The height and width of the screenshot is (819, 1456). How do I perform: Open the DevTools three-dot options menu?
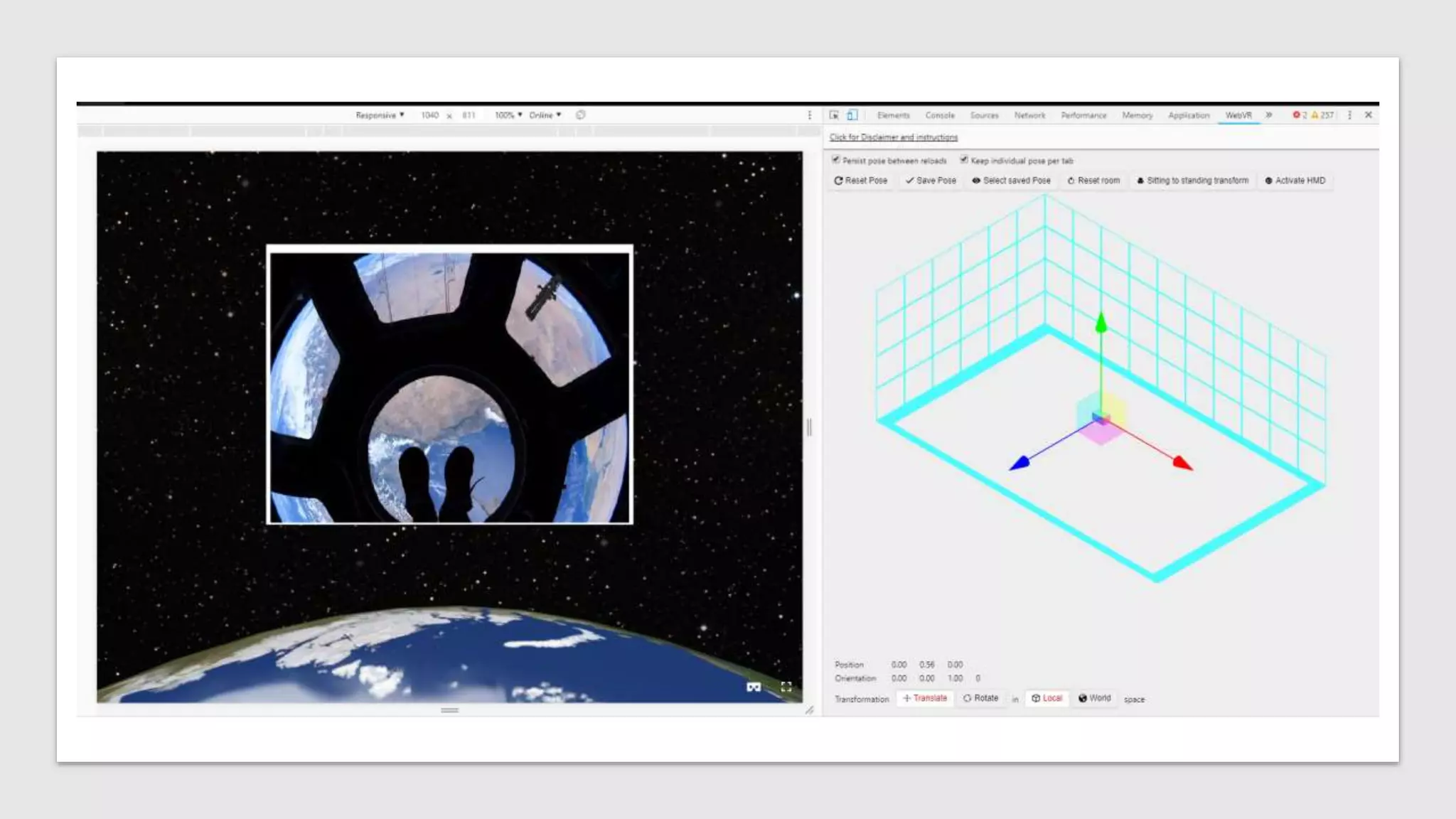point(1349,115)
